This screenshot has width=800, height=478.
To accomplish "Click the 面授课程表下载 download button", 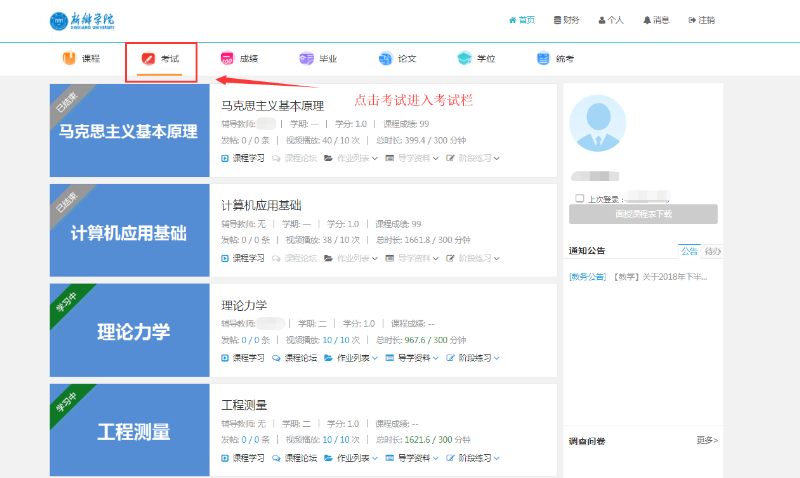I will pos(643,214).
